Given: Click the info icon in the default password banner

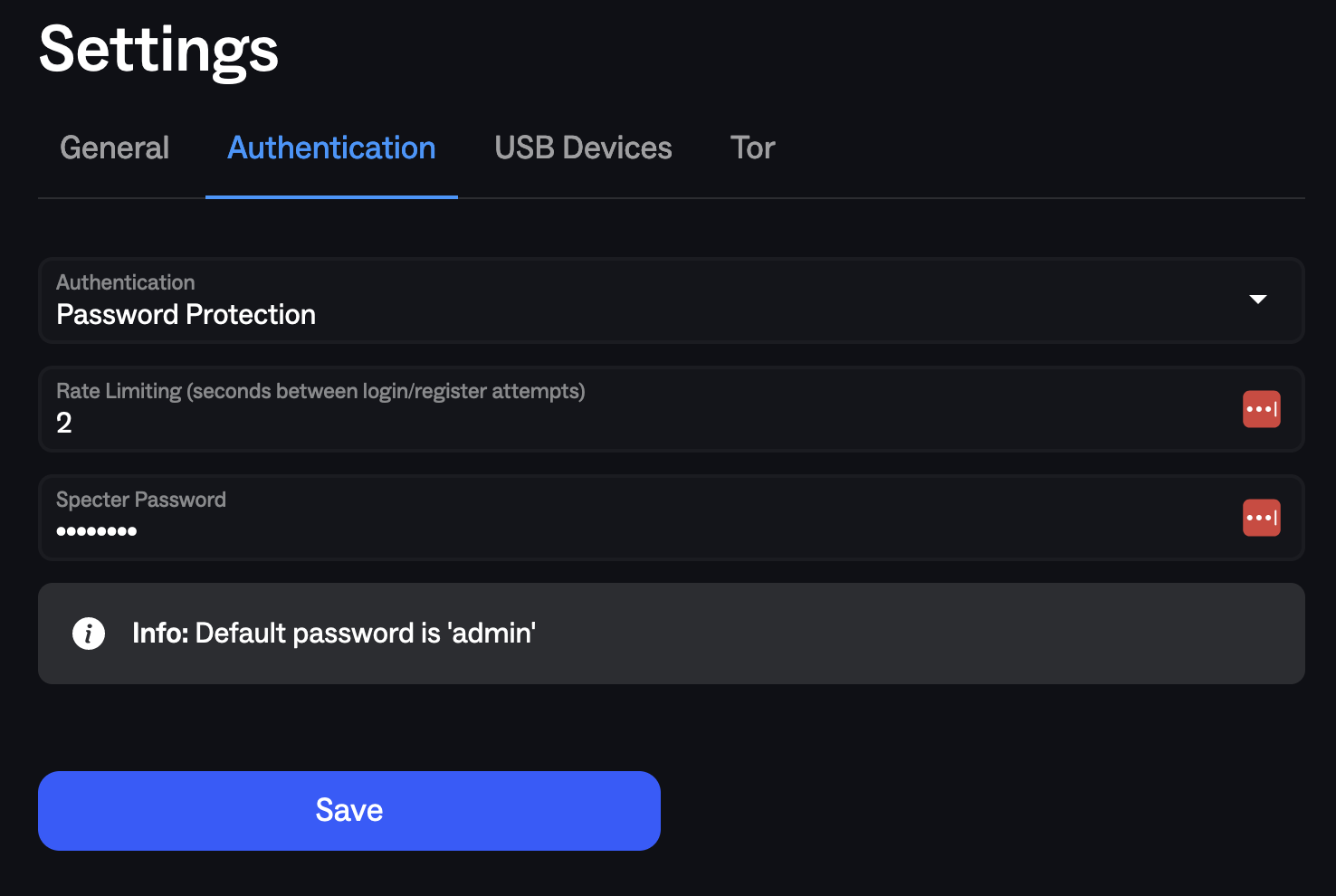Looking at the screenshot, I should (89, 634).
